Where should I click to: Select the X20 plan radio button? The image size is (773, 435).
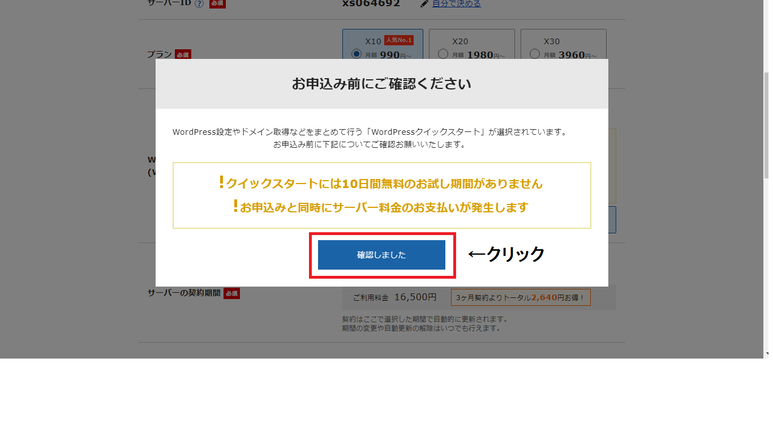[x=443, y=54]
